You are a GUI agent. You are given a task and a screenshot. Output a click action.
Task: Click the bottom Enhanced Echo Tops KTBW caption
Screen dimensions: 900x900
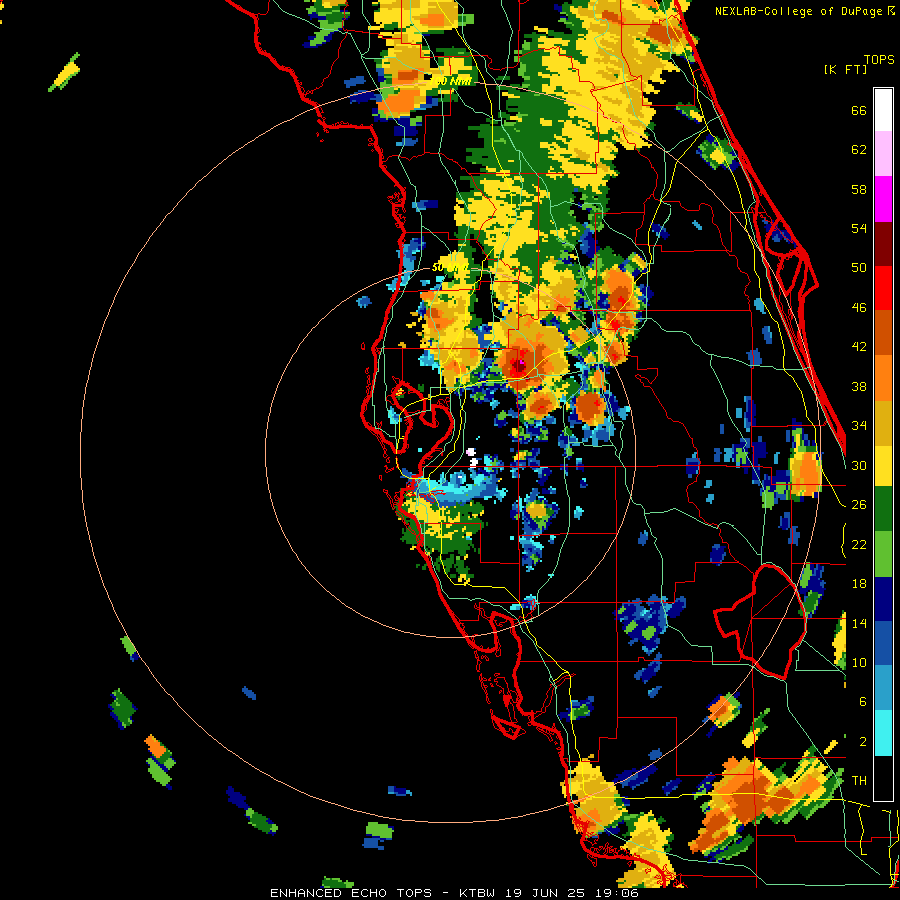tap(454, 893)
